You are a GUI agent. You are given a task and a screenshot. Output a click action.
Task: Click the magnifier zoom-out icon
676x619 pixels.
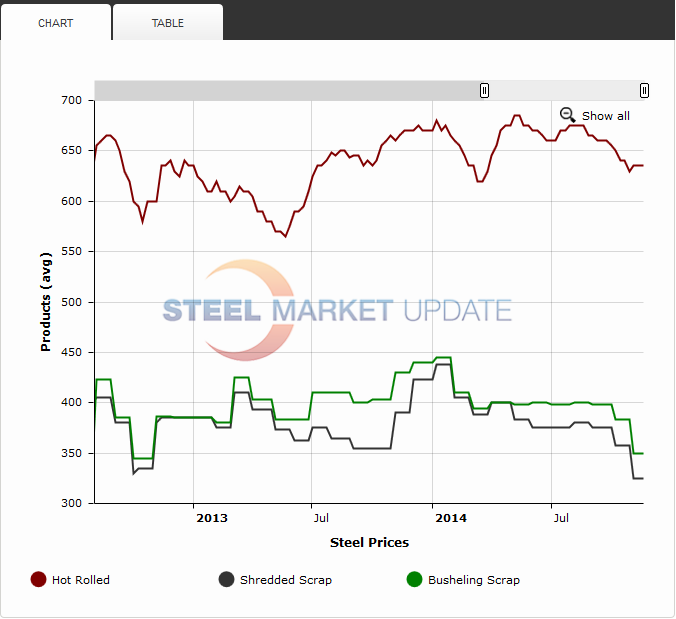click(x=567, y=115)
